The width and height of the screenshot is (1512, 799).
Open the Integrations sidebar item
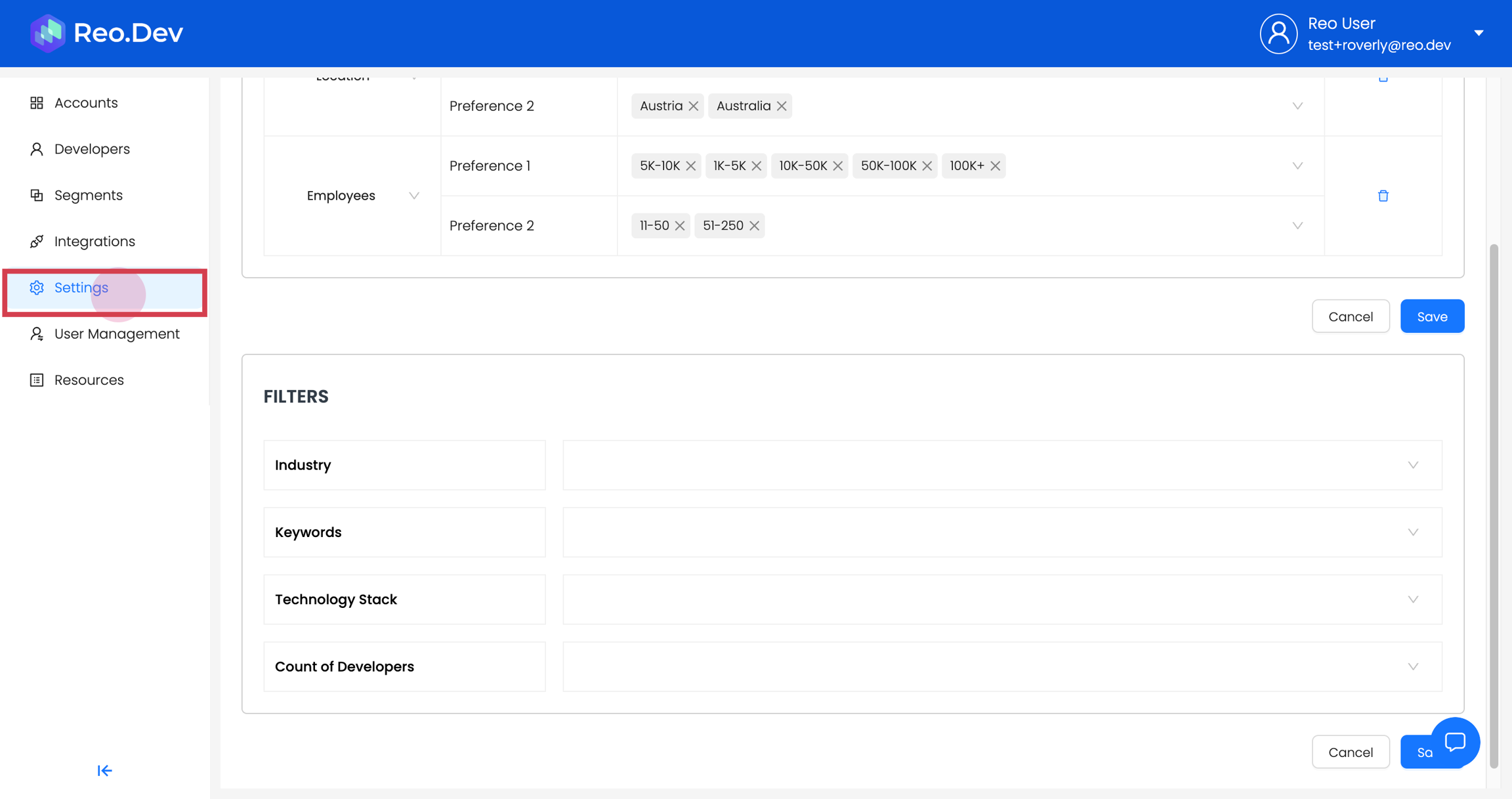94,242
